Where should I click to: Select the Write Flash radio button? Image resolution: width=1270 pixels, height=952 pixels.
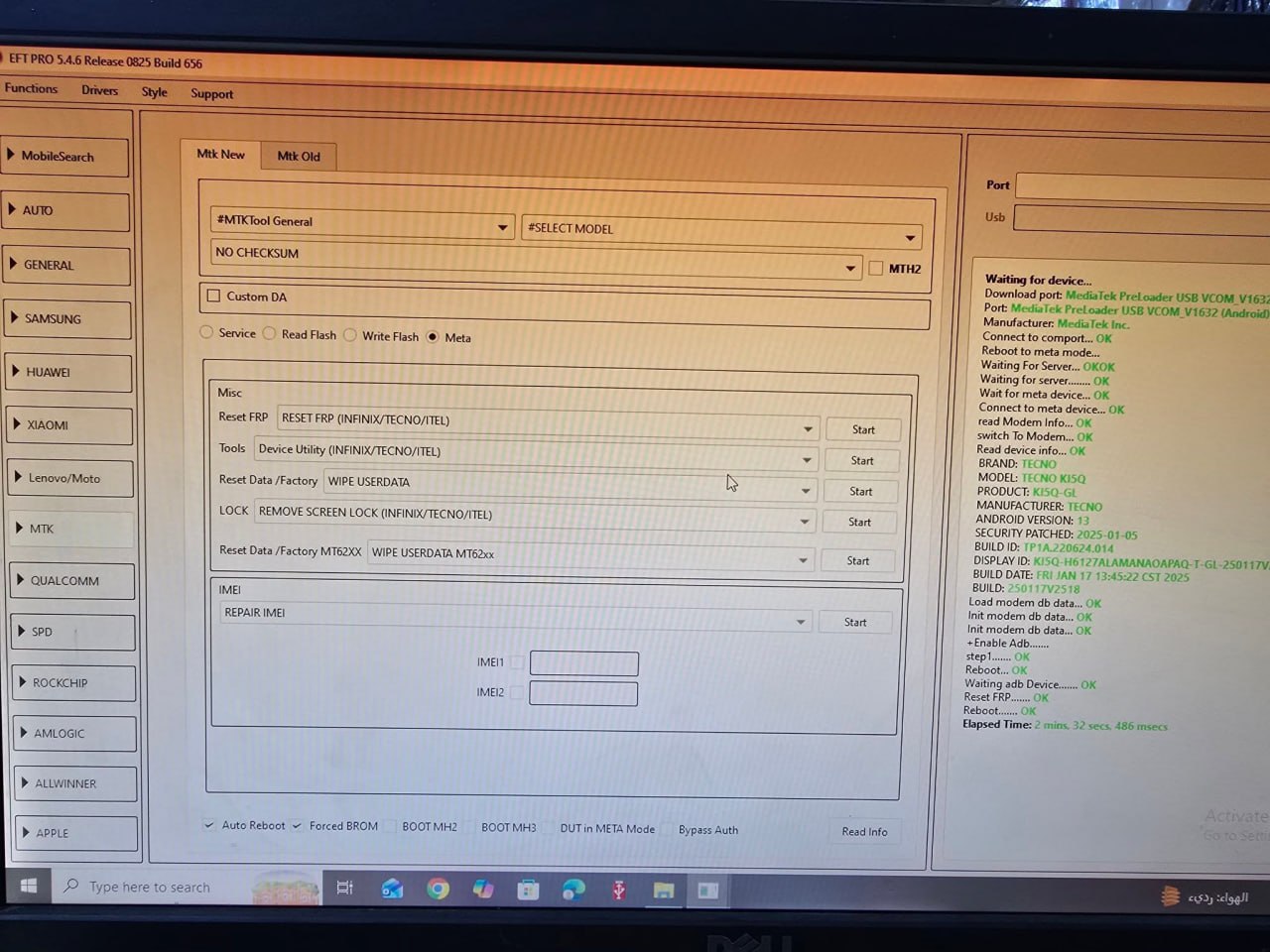[350, 335]
